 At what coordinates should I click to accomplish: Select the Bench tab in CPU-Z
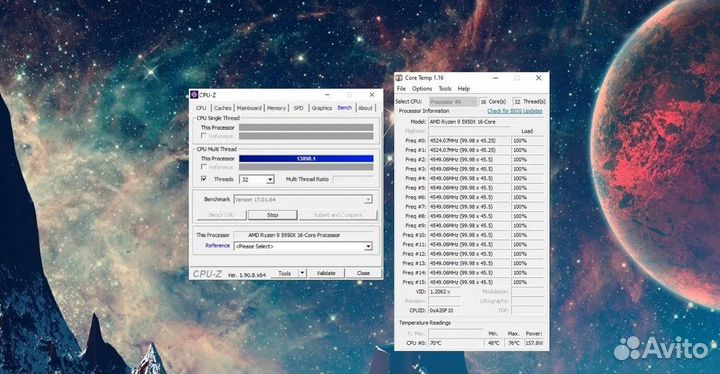tap(344, 108)
